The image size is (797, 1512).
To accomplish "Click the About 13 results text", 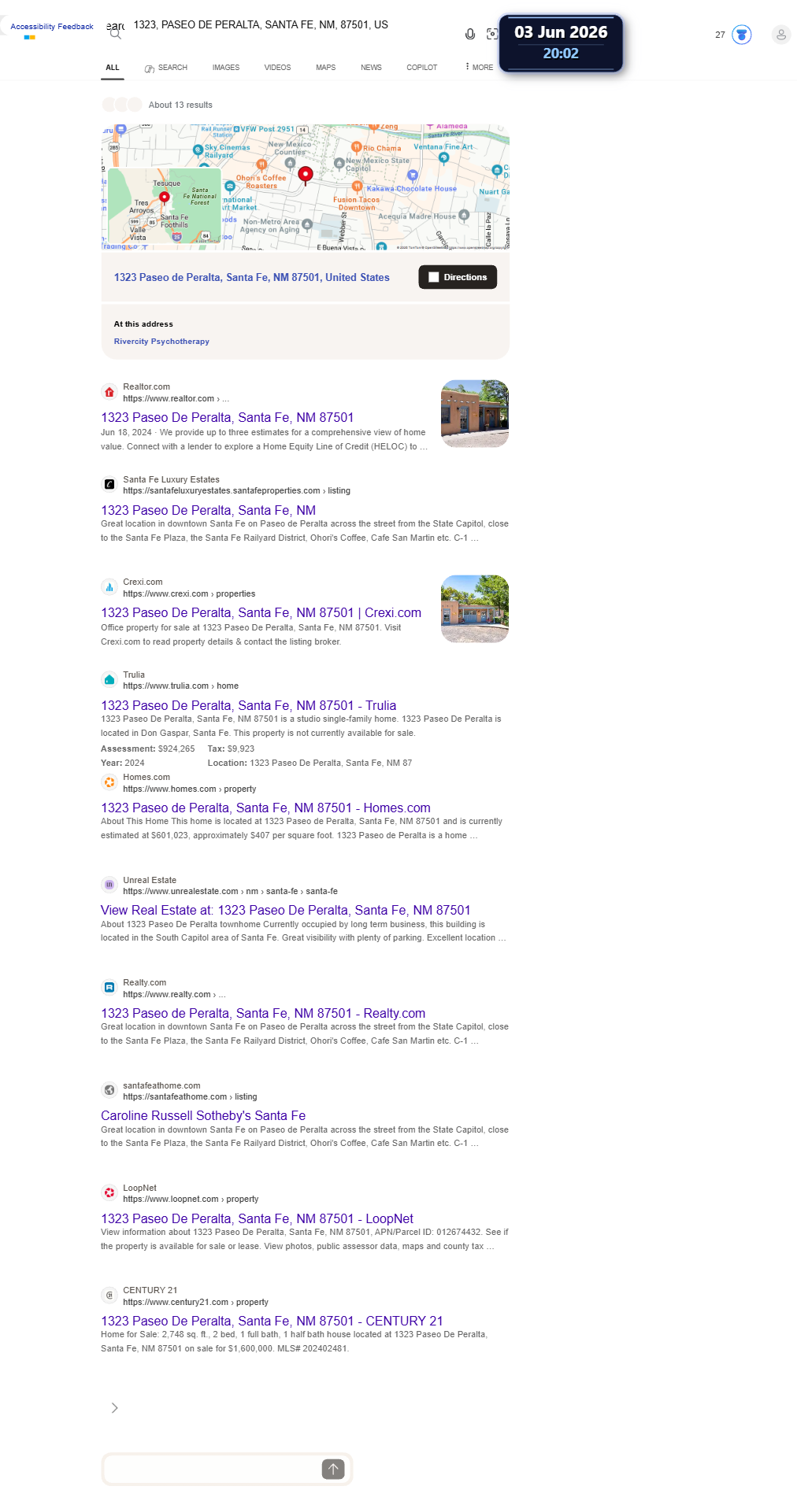I will [180, 105].
